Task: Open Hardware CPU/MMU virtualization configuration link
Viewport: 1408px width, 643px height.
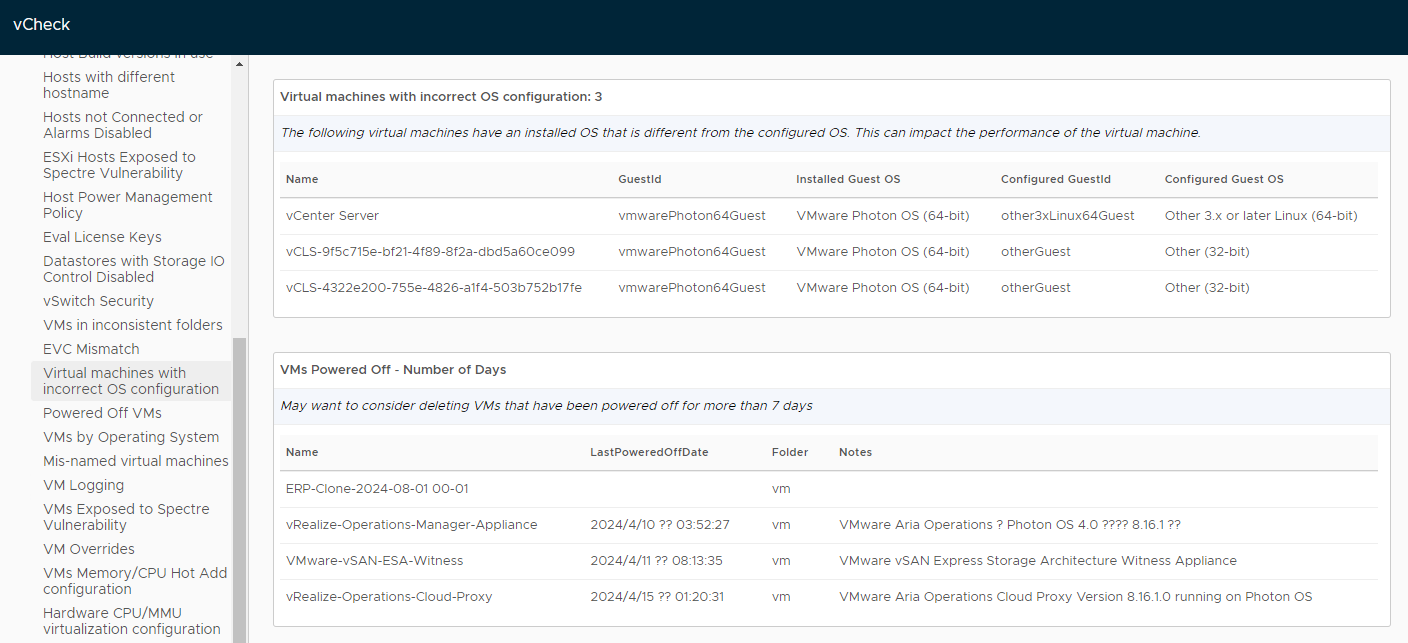Action: tap(132, 621)
